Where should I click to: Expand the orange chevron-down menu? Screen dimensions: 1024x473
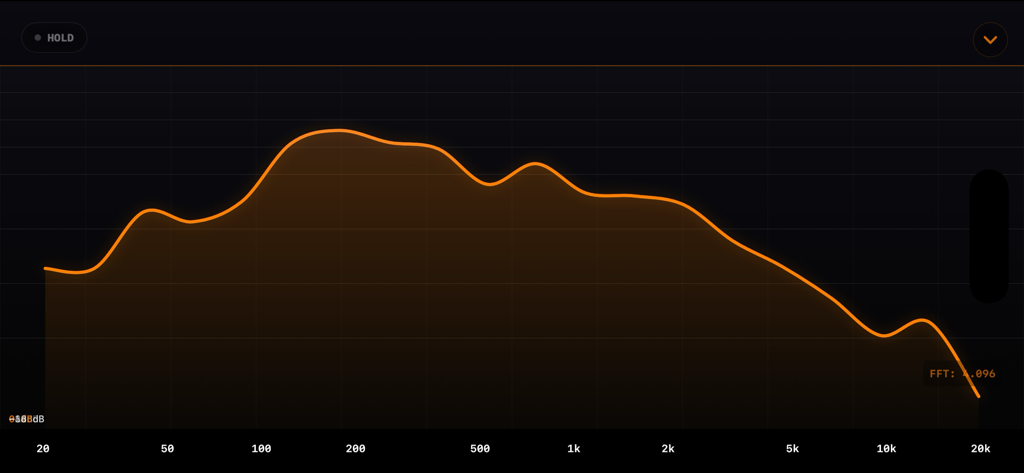990,40
